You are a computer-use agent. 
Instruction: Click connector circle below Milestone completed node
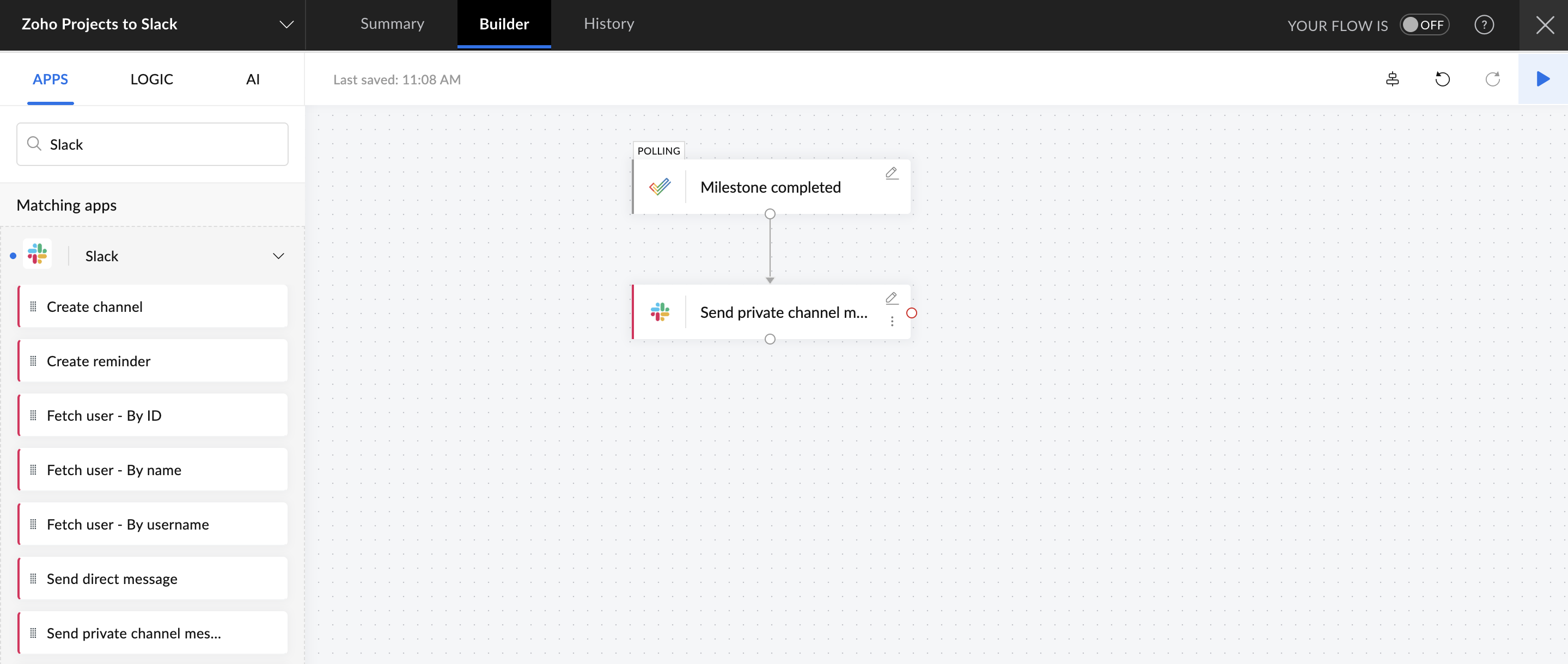tap(770, 214)
